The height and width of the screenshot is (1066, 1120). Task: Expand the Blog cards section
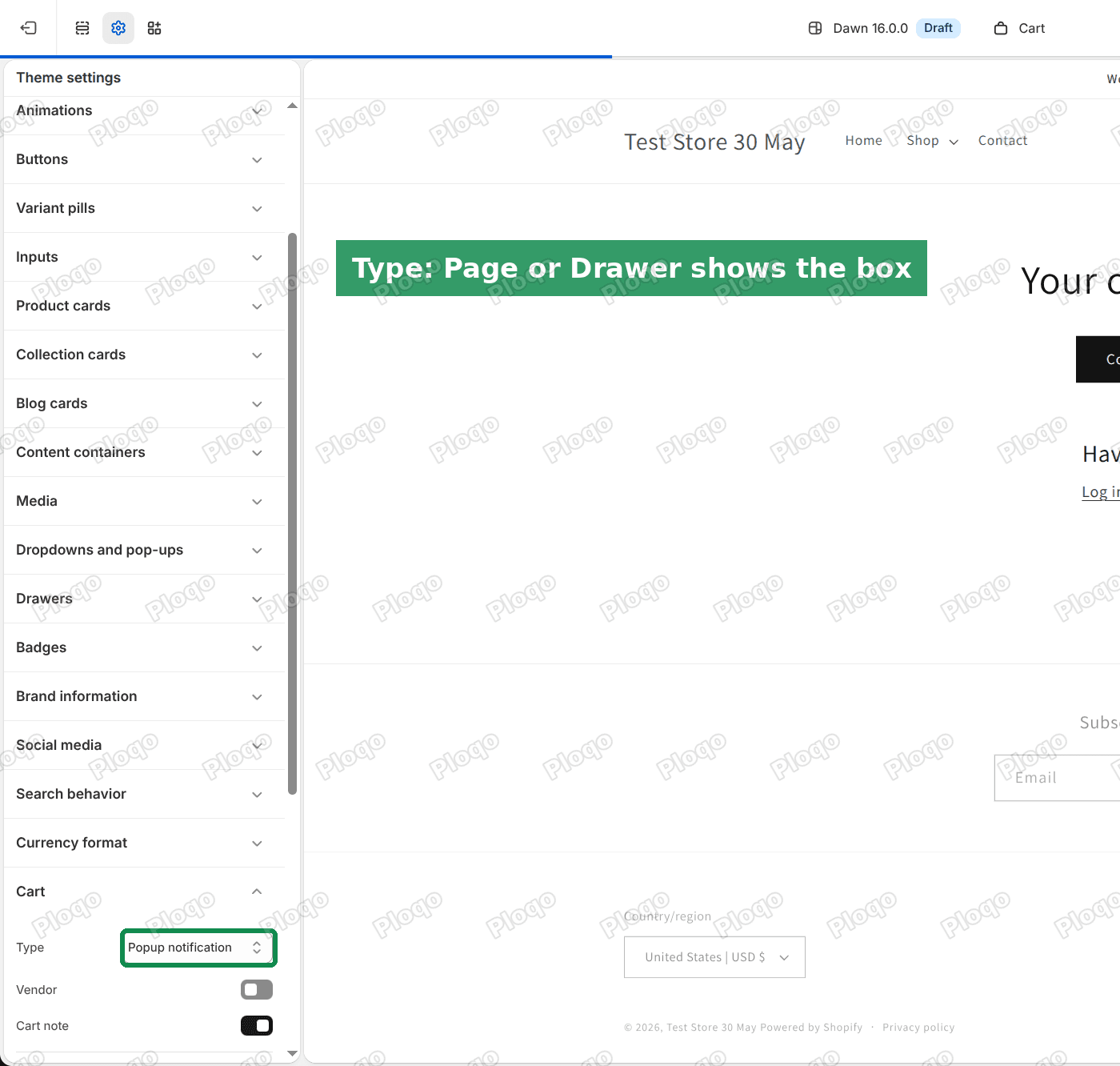[144, 403]
